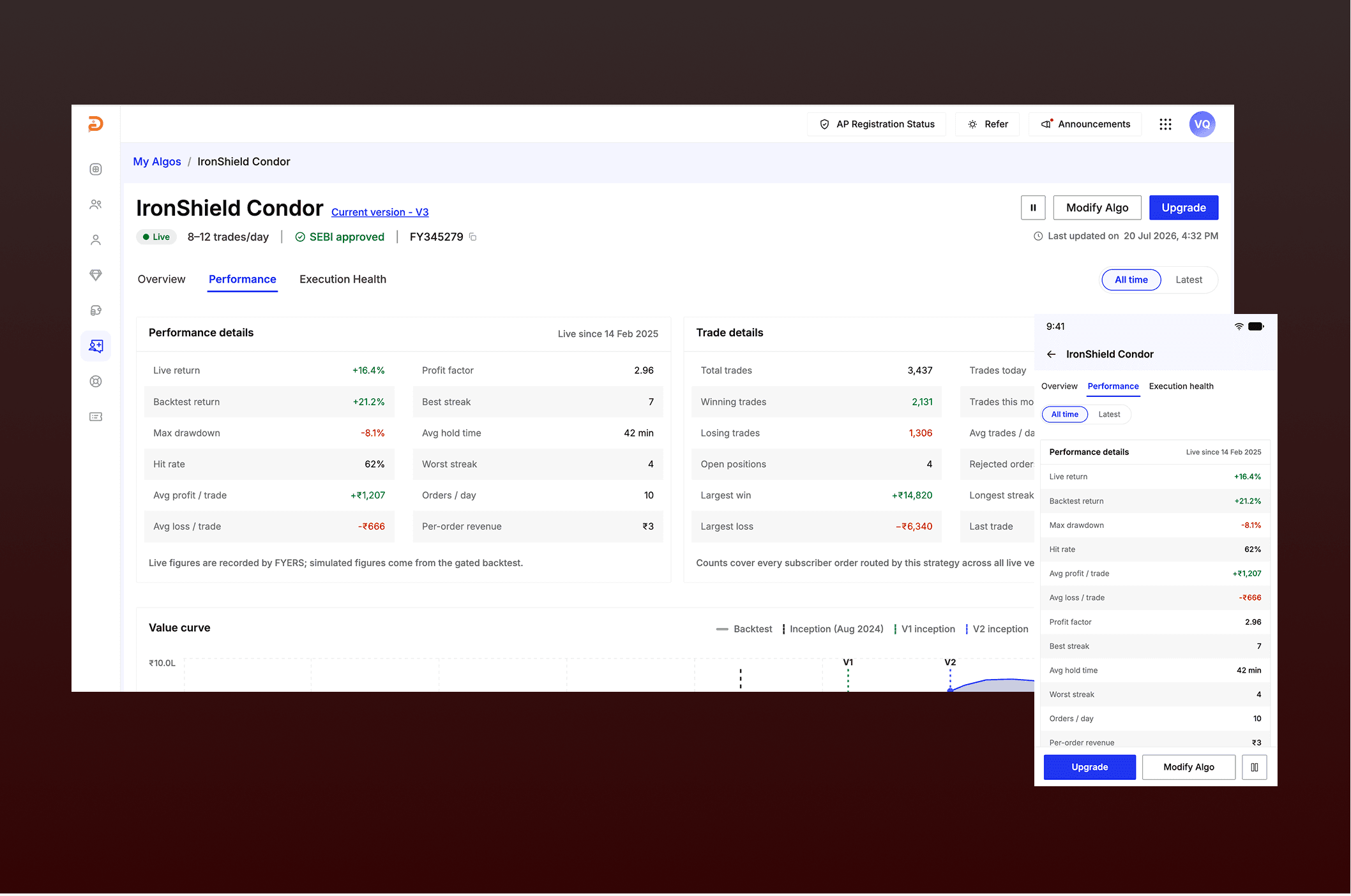Open the coins icon in the sidebar

coord(96,311)
